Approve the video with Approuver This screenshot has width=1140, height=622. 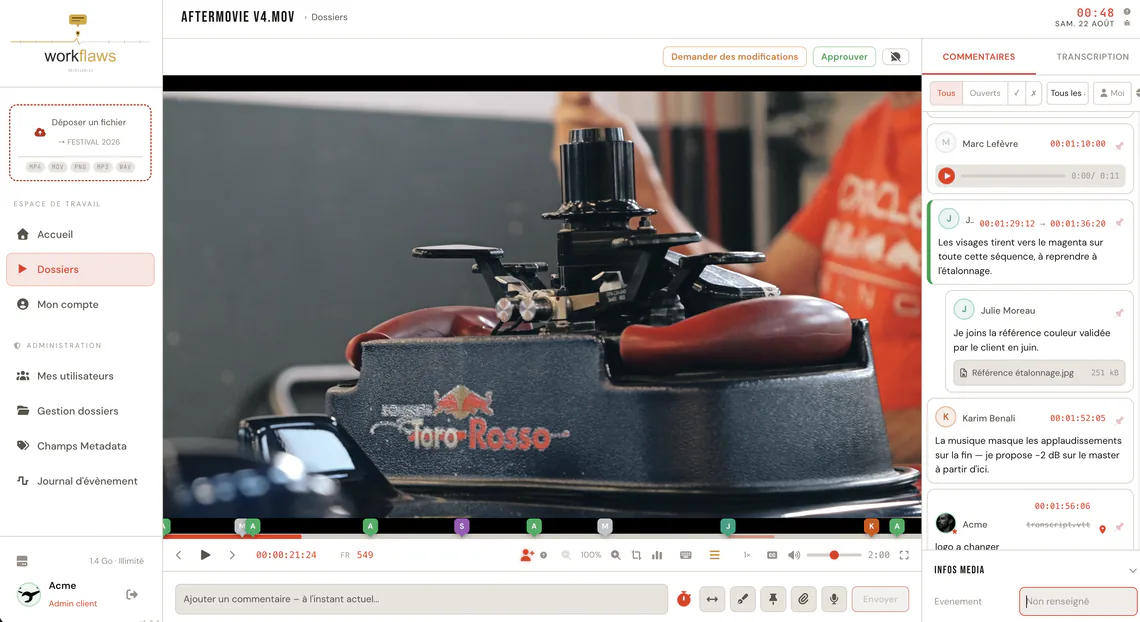coord(844,57)
